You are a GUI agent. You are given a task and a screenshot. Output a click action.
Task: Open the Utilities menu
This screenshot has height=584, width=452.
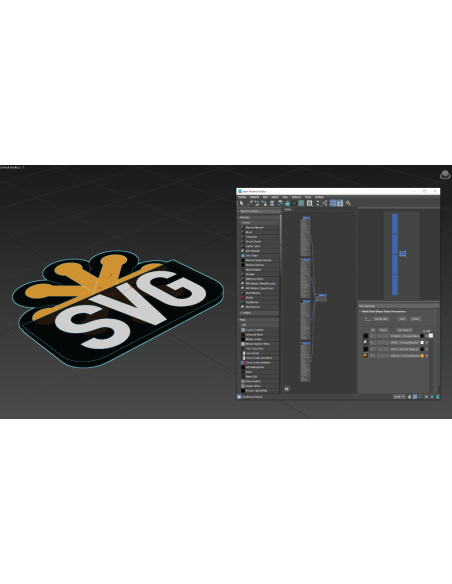coord(319,197)
